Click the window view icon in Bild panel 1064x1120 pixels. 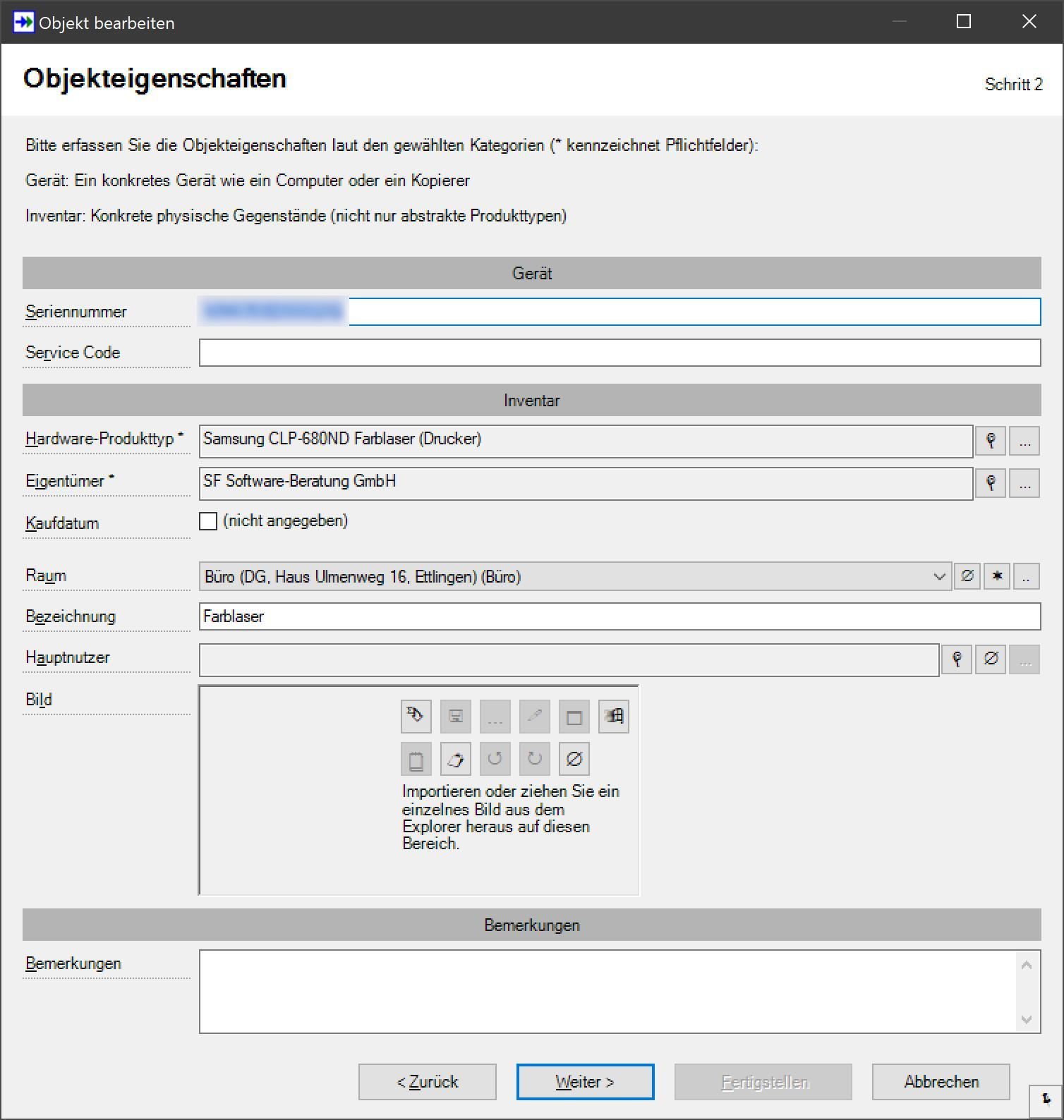[x=574, y=717]
